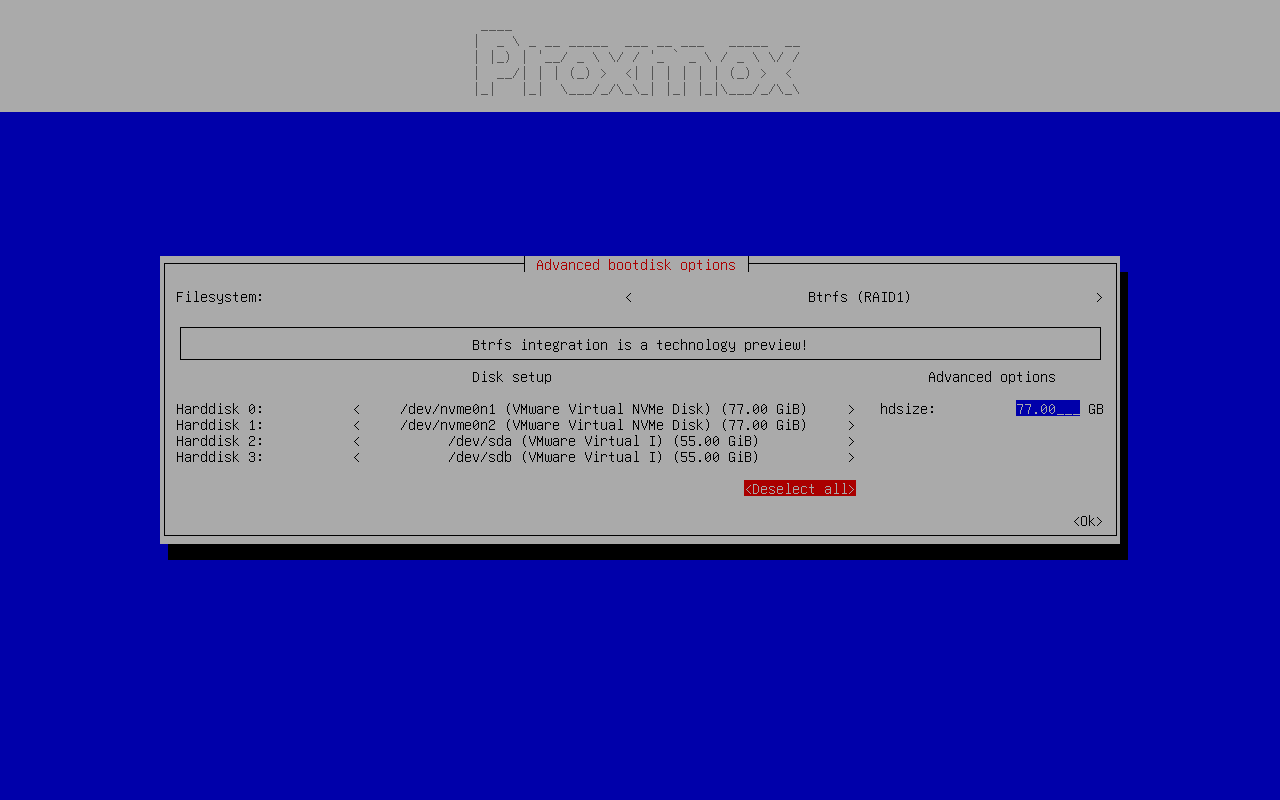Open the Btrfs (RAID1) filesystem selector
Screen dimensions: 1280x800
[860, 297]
